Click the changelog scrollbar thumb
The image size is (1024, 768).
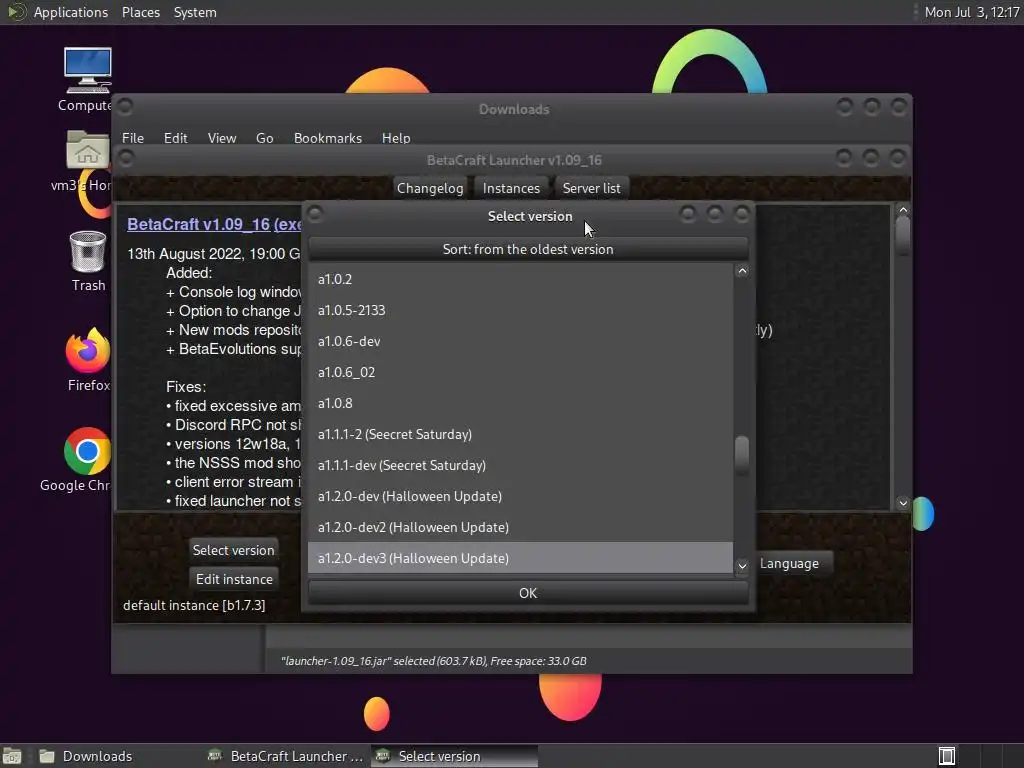[x=903, y=235]
